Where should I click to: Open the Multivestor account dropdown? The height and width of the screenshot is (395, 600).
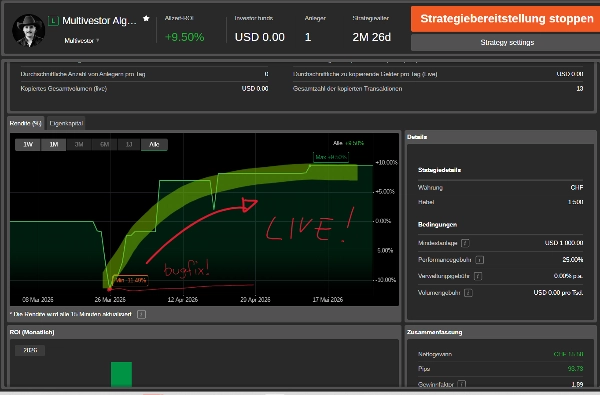tap(82, 41)
